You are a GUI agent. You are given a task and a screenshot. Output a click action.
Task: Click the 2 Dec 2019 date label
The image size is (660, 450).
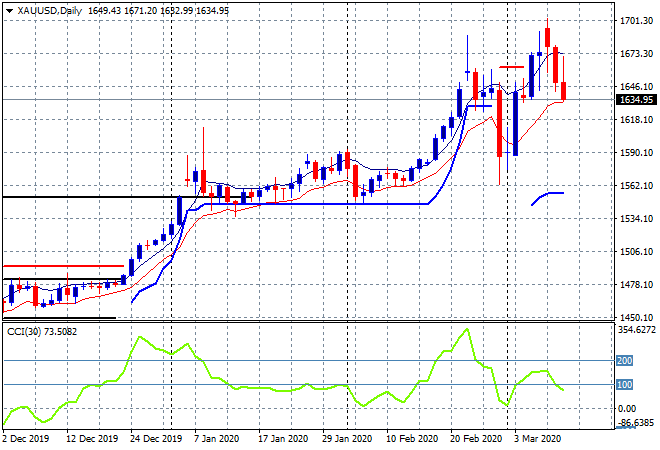point(26,439)
